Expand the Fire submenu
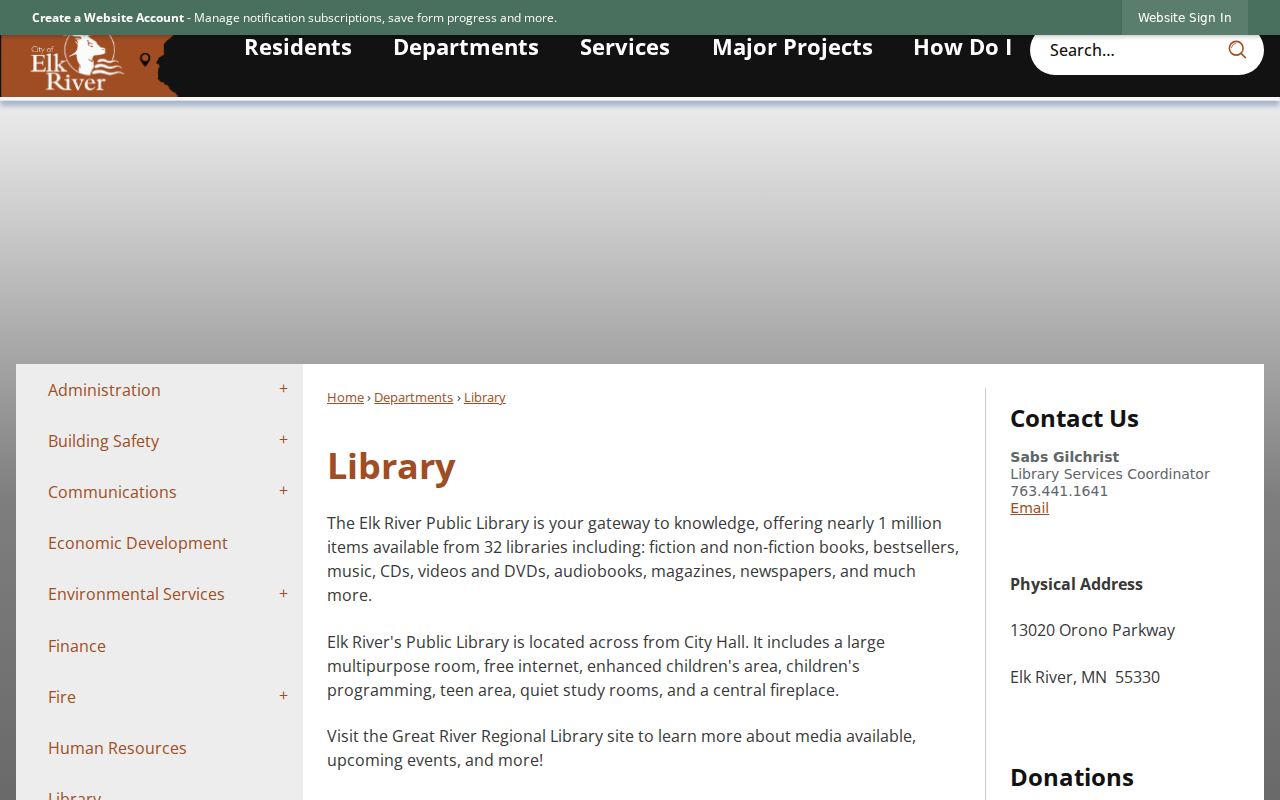 283,696
